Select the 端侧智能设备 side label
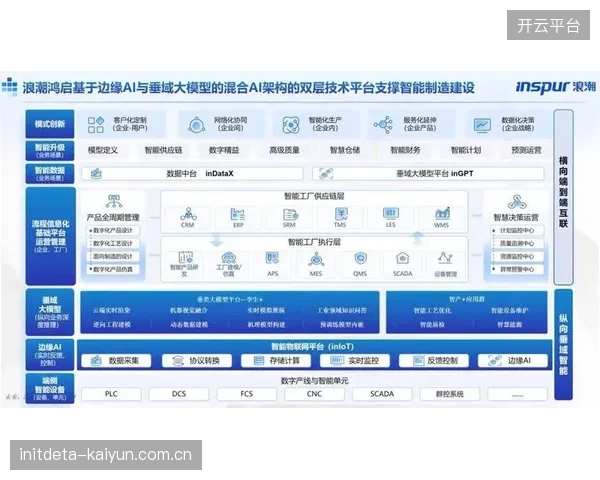Screen dimensions: 600x480 (x=50, y=389)
